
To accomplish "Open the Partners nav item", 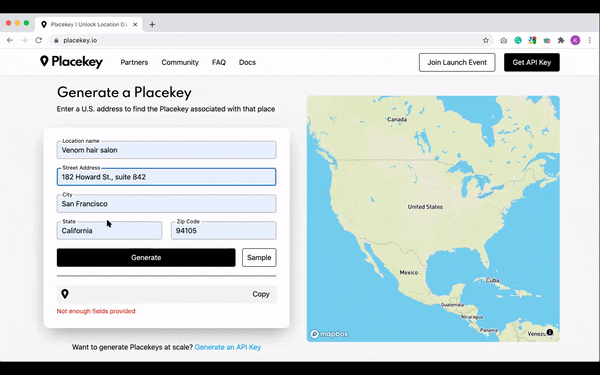I will click(134, 62).
